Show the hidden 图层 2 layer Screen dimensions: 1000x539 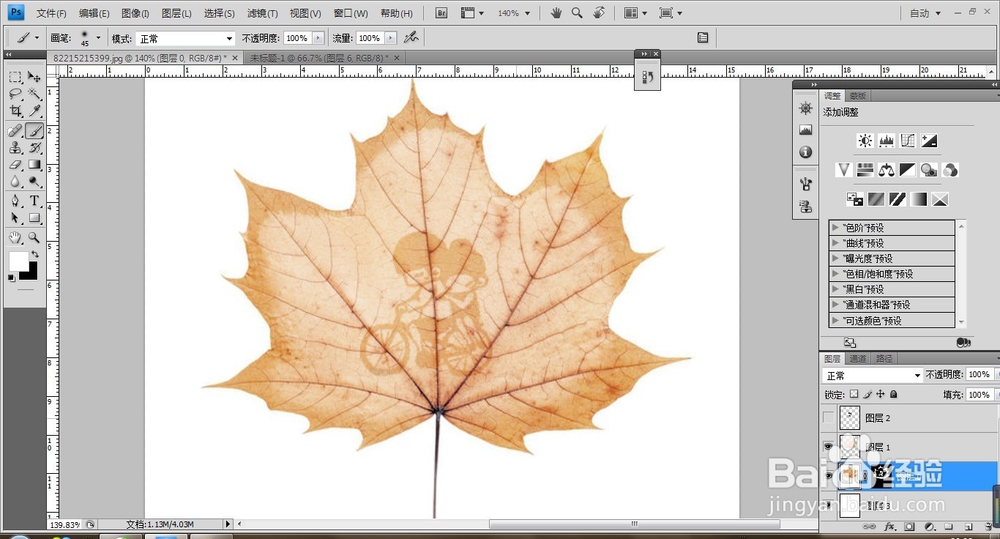point(828,418)
